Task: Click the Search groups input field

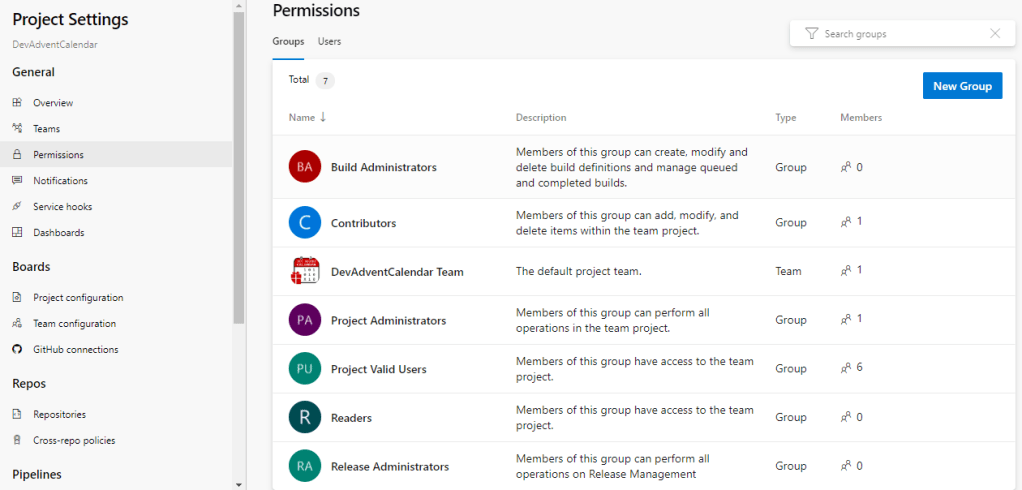Action: [x=900, y=34]
